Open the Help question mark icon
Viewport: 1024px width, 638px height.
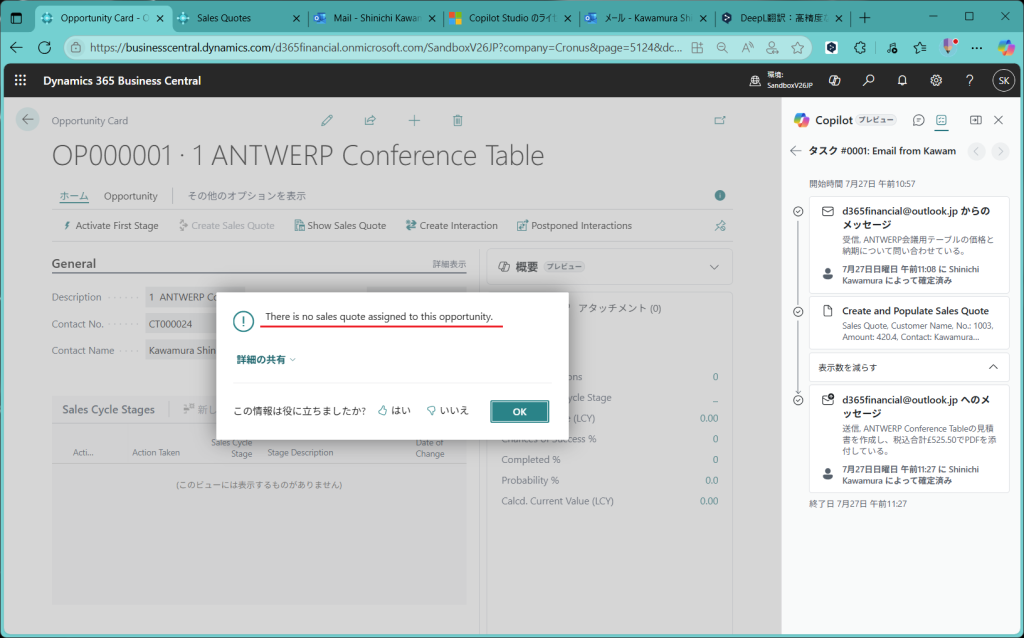click(x=969, y=80)
